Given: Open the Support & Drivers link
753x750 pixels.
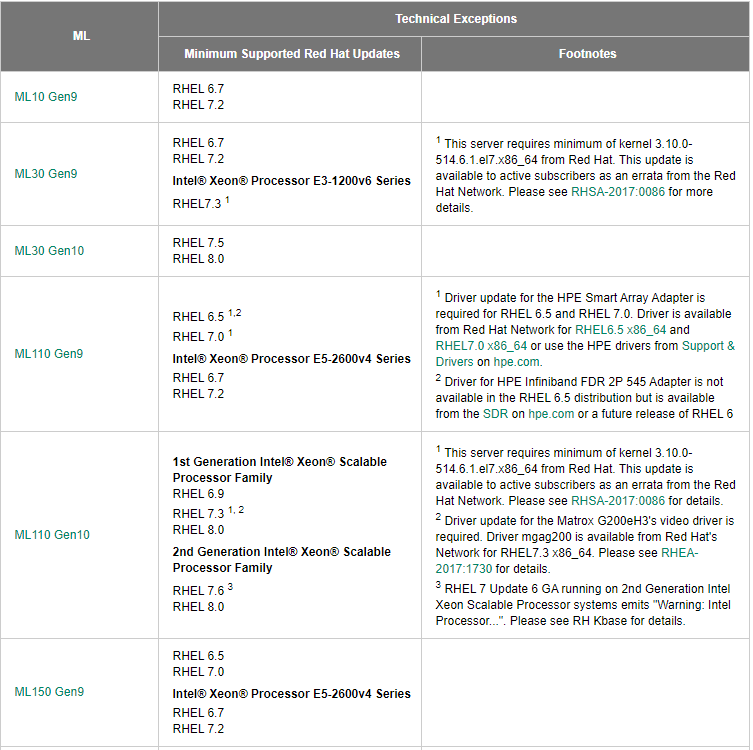Looking at the screenshot, I should coord(585,353).
